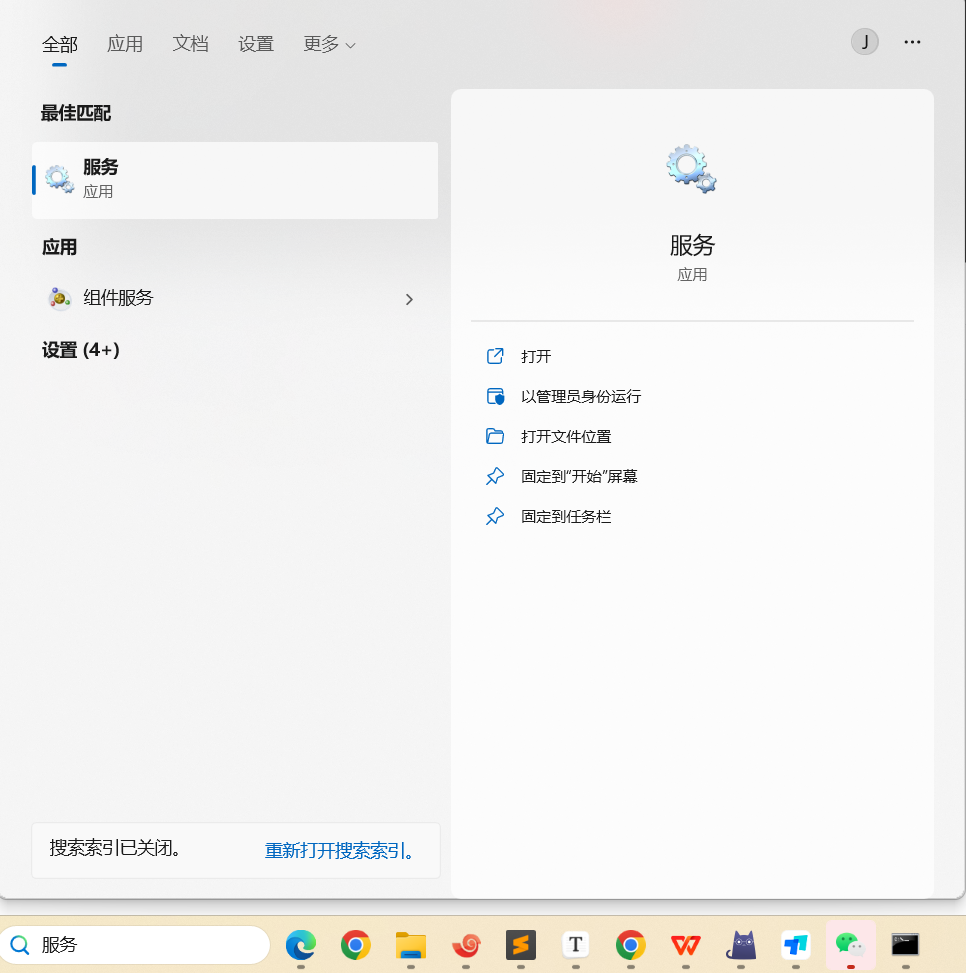The width and height of the screenshot is (966, 973).
Task: Open the three-dot options menu
Action: coord(912,42)
